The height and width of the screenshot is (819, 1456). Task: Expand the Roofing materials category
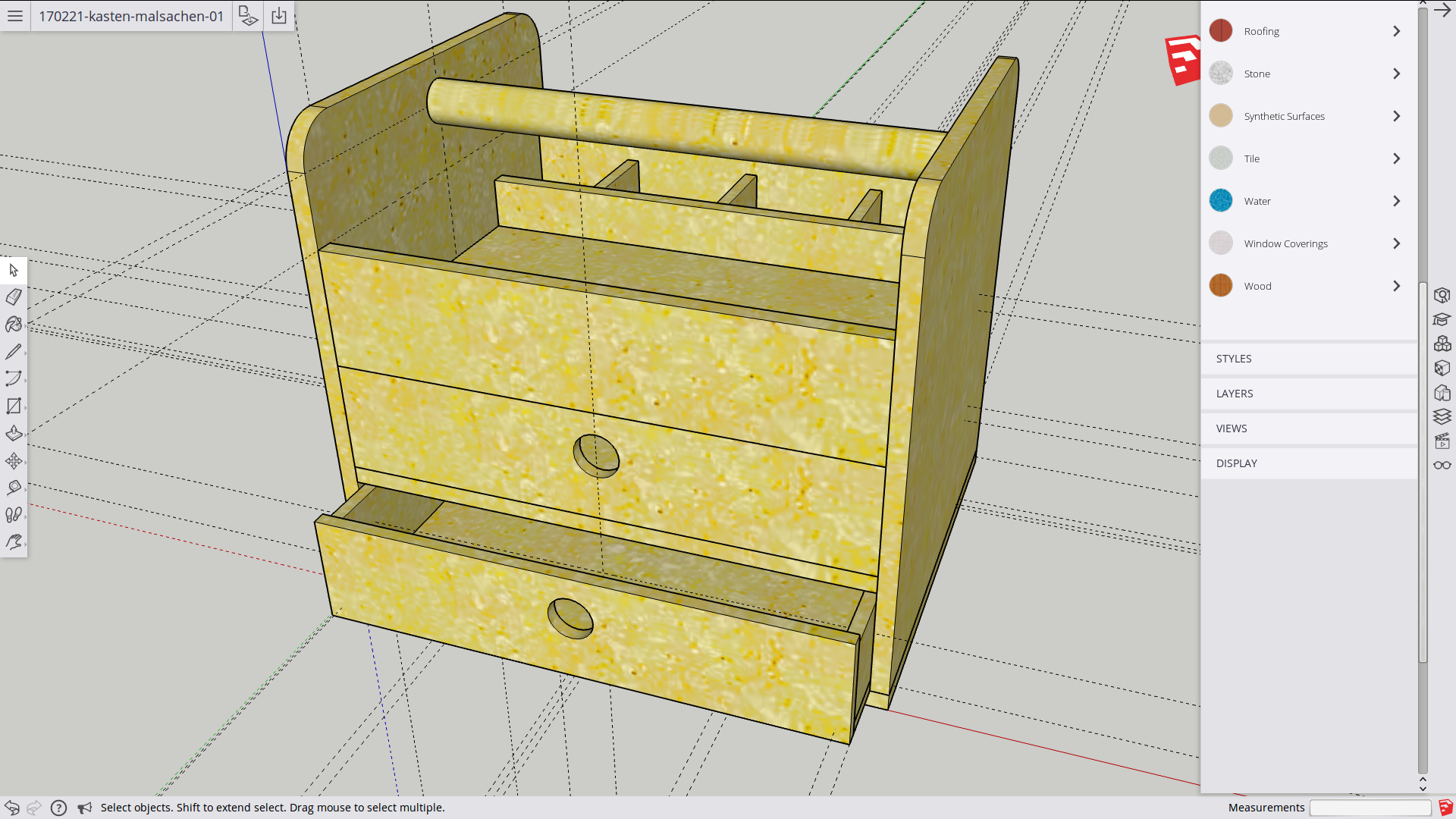click(1396, 31)
